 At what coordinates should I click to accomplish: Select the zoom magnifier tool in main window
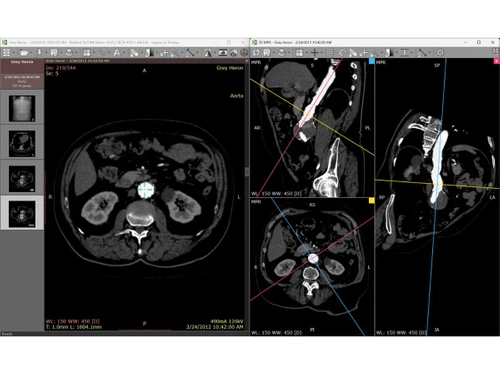(x=175, y=52)
